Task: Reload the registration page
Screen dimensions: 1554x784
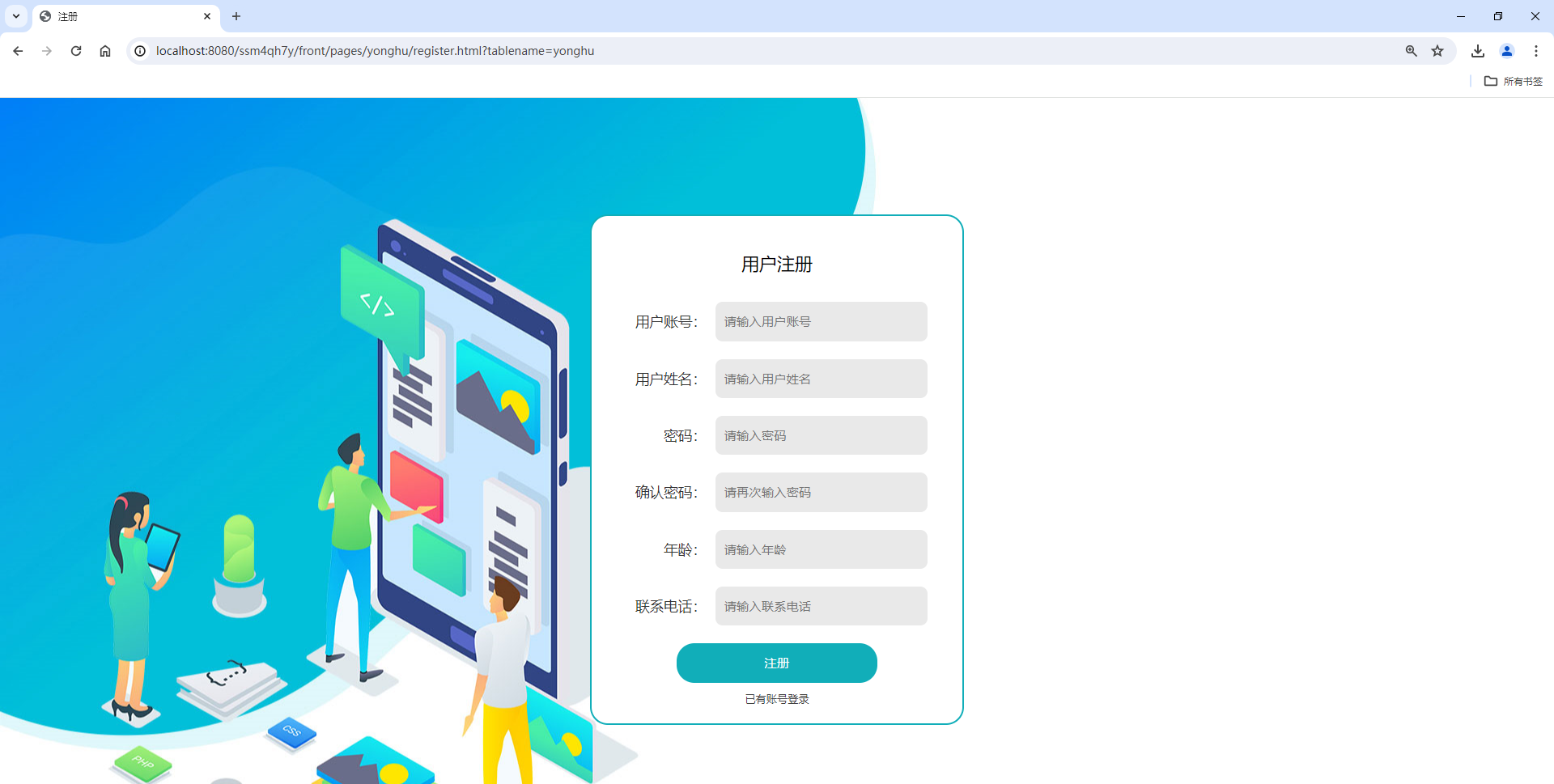Action: coord(76,50)
